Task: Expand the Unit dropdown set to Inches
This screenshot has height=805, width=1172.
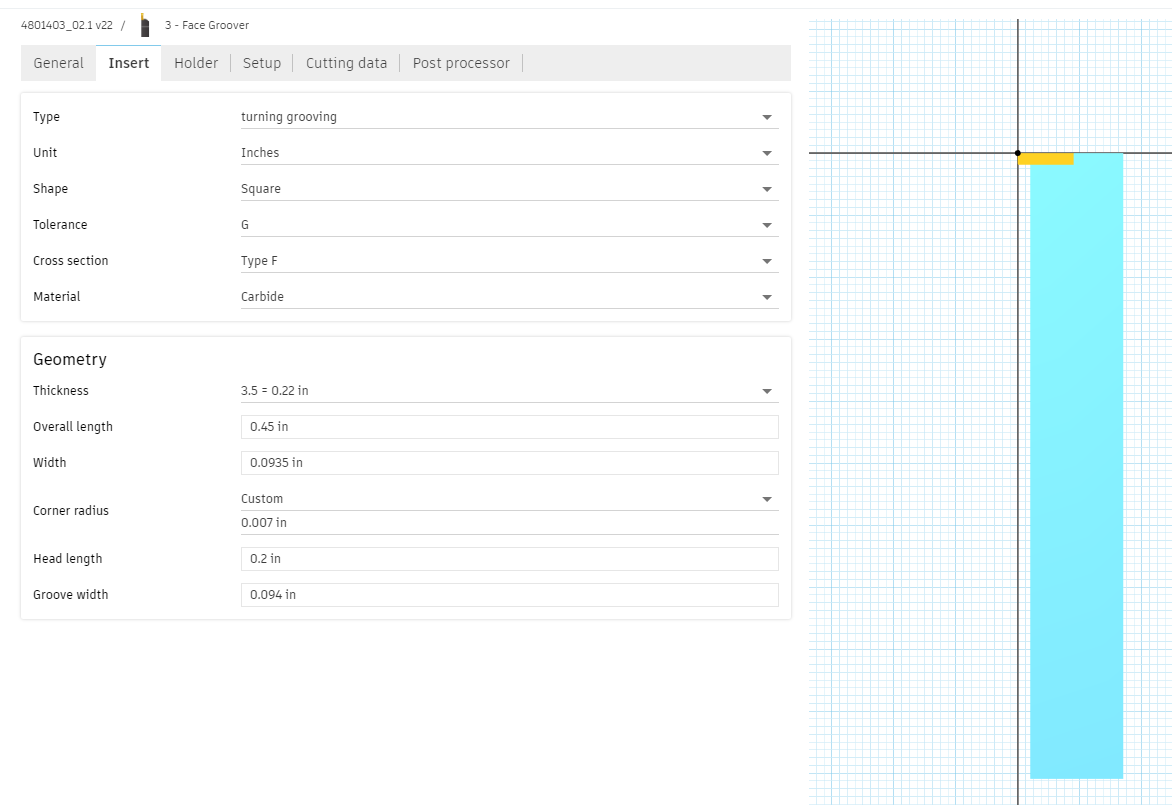Action: (x=509, y=152)
